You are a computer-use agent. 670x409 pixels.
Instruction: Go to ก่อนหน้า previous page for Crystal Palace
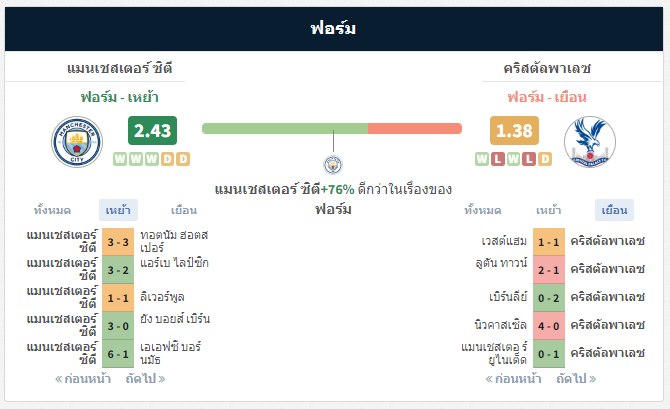click(x=514, y=379)
